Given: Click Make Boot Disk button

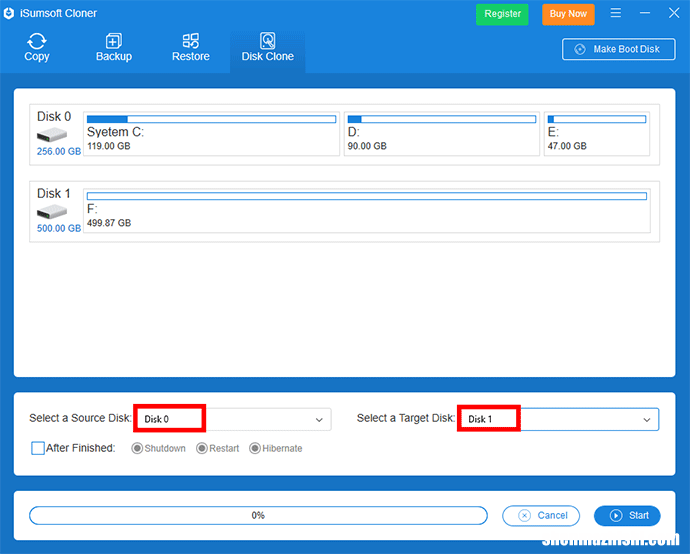Looking at the screenshot, I should 618,49.
